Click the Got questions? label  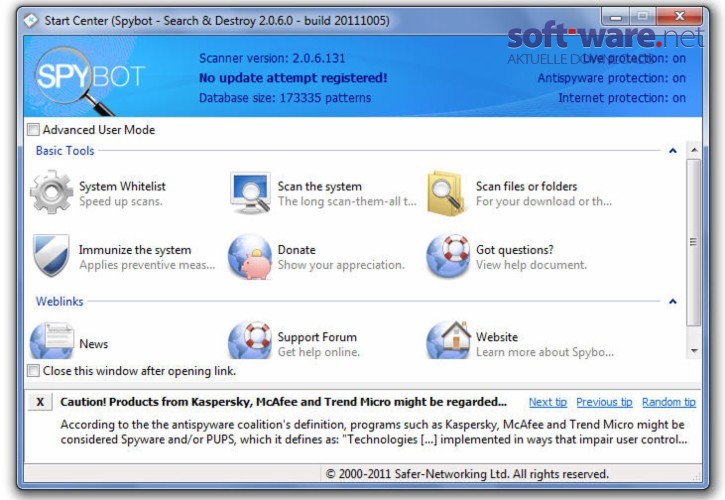515,250
